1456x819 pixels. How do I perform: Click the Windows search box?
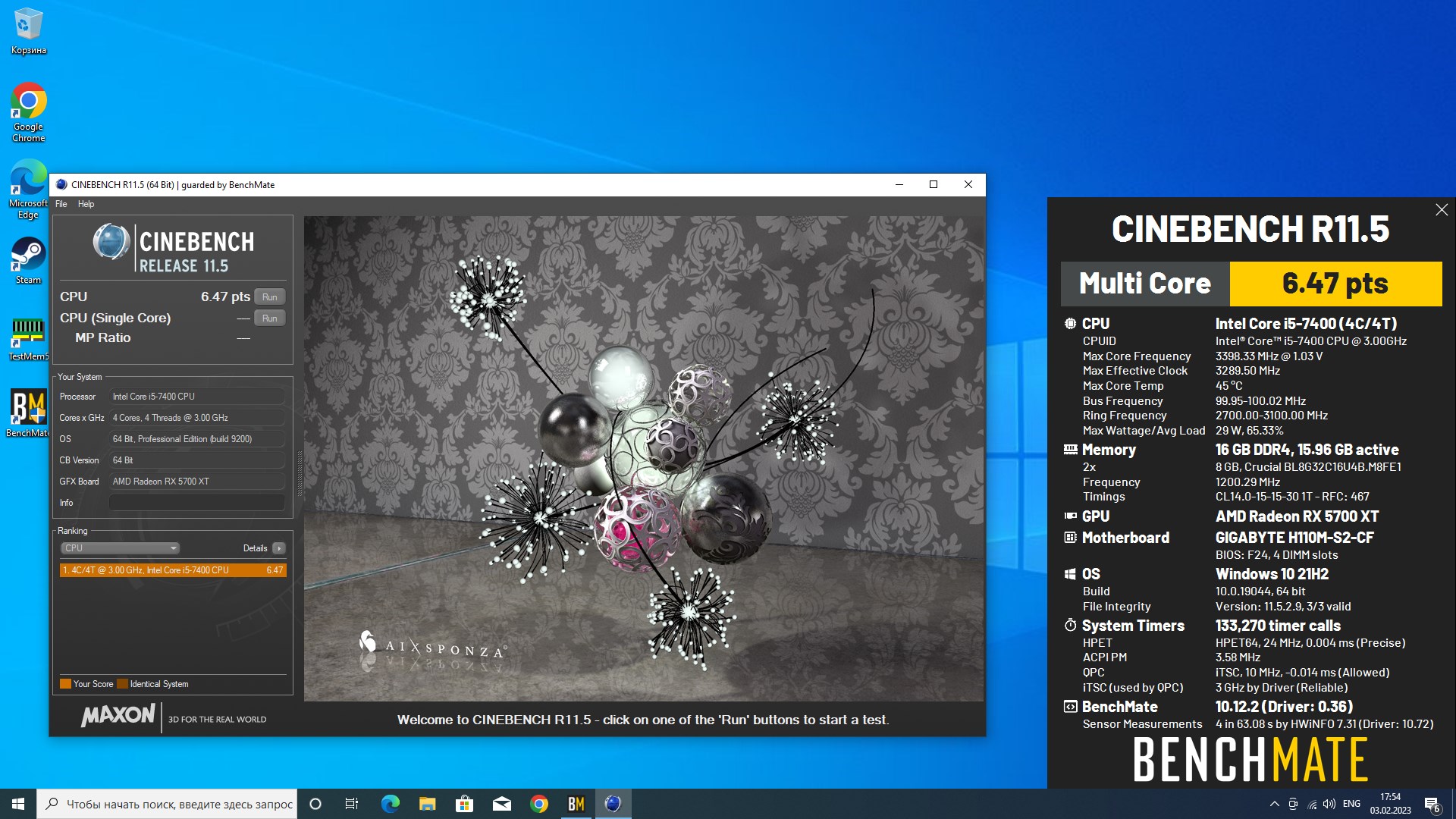point(167,804)
